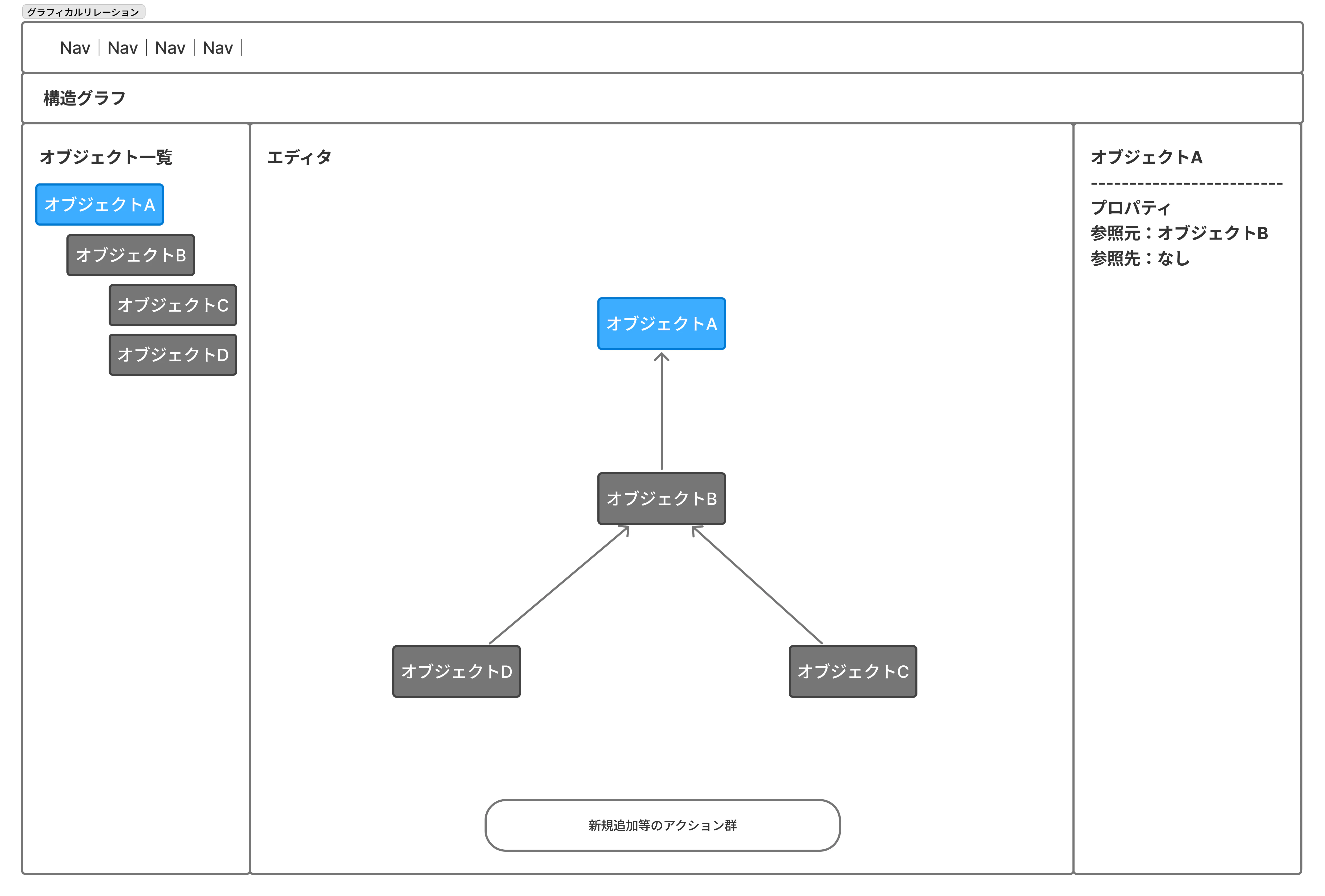Click the オブジェクトA title in properties panel
Viewport: 1325px width, 896px height.
click(1147, 157)
